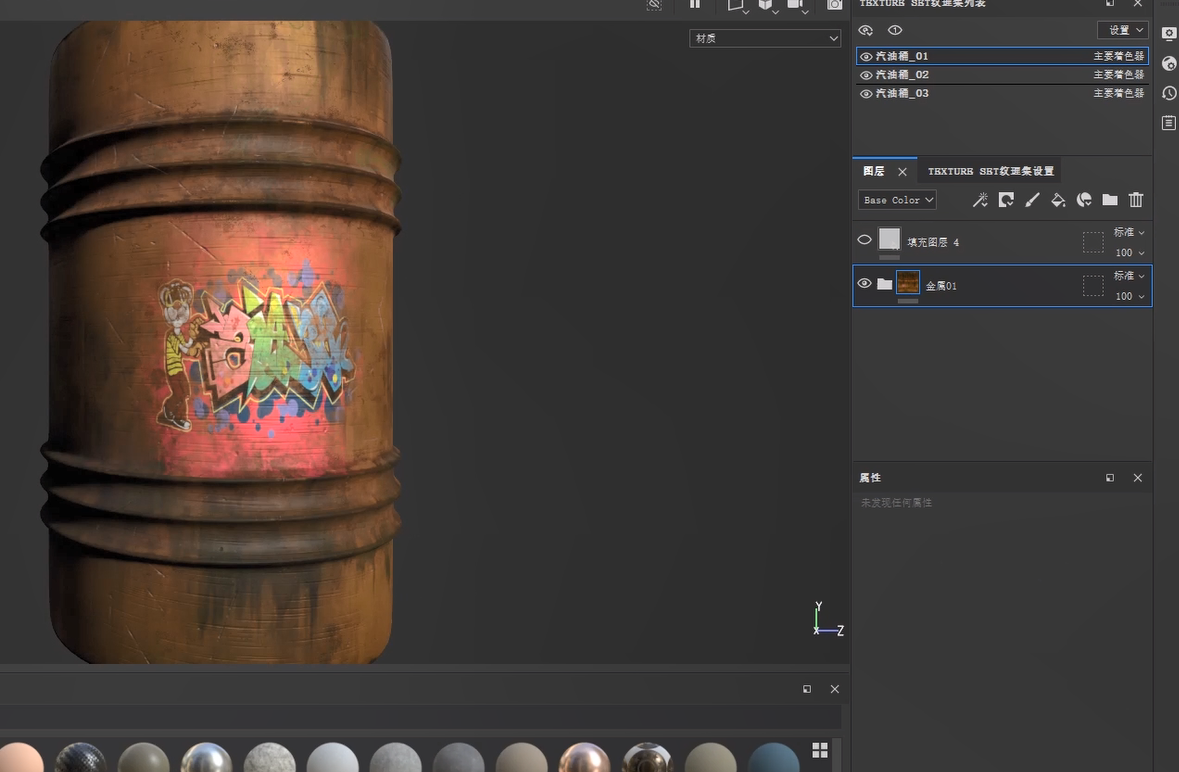Click 主要着色器 shader link for 汽油桶_01
The height and width of the screenshot is (772, 1179).
point(1118,57)
